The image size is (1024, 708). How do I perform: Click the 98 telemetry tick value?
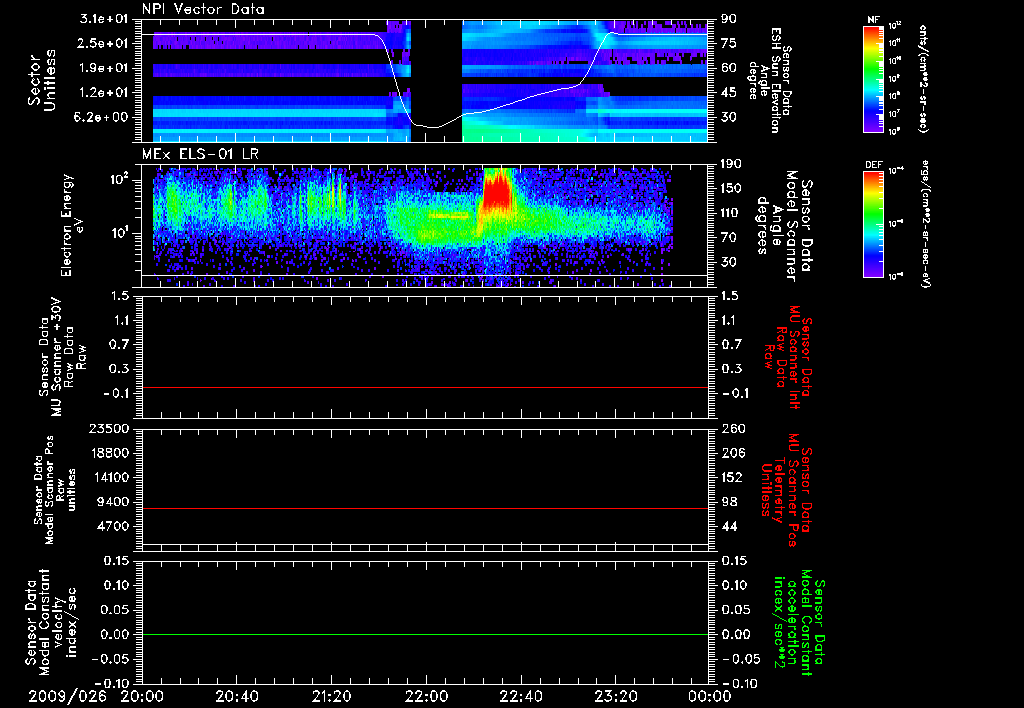tap(729, 502)
